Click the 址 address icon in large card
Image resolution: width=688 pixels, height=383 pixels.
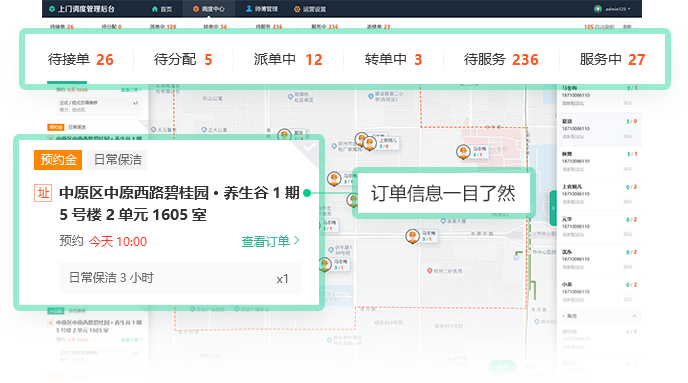[43, 193]
